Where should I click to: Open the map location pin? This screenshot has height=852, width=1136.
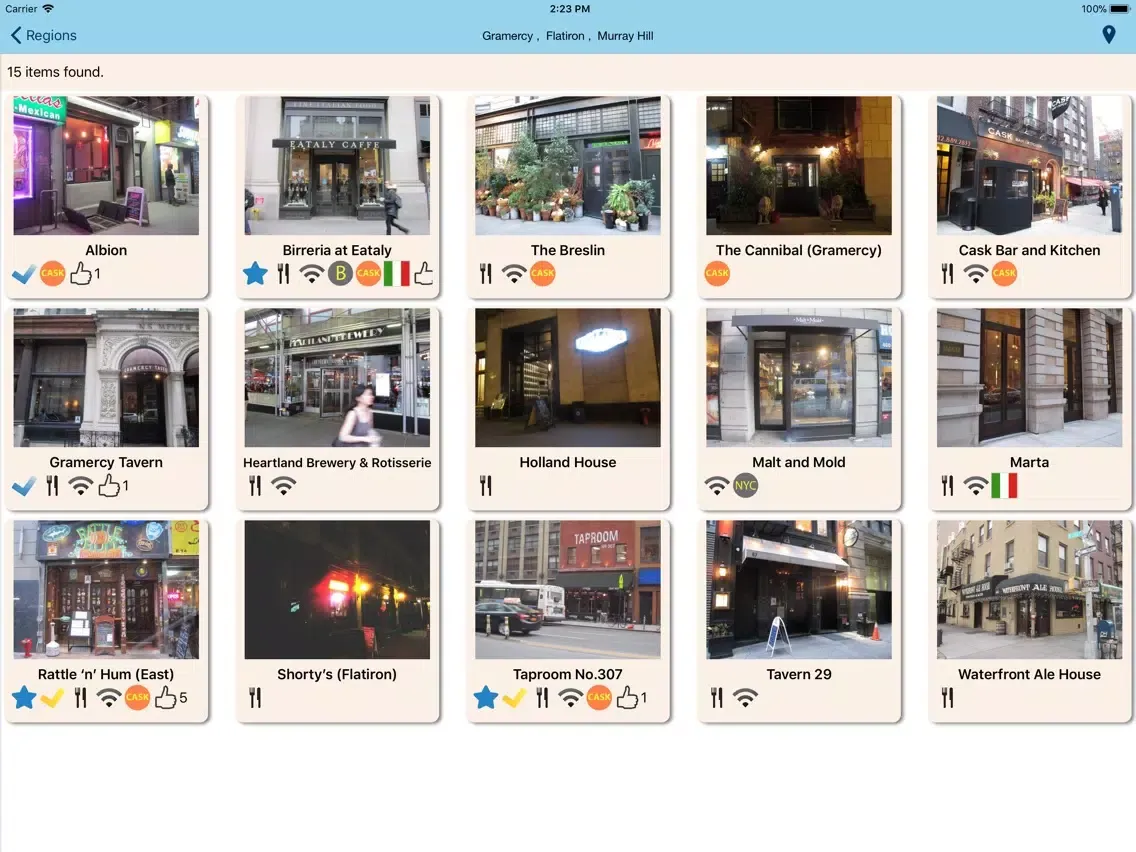click(1108, 35)
